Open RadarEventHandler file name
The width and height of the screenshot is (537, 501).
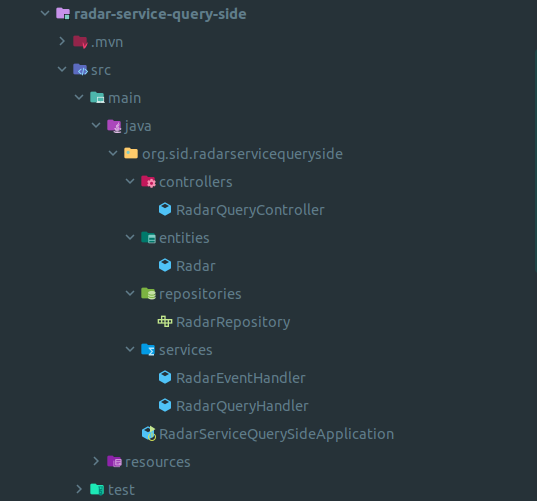[241, 378]
